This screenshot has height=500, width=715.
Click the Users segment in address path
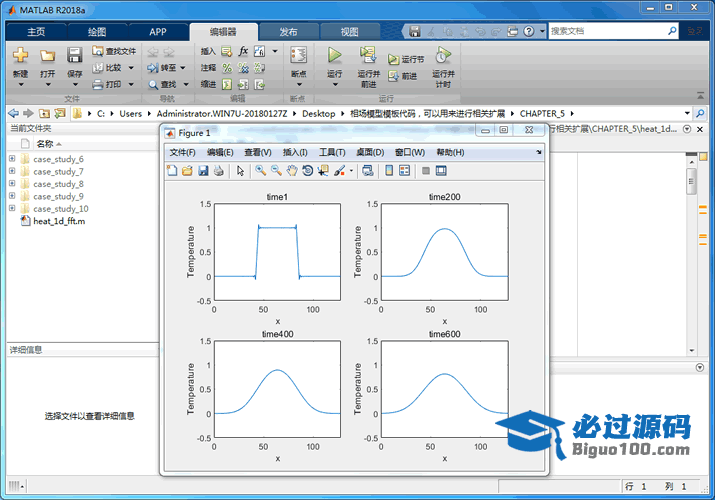[130, 113]
